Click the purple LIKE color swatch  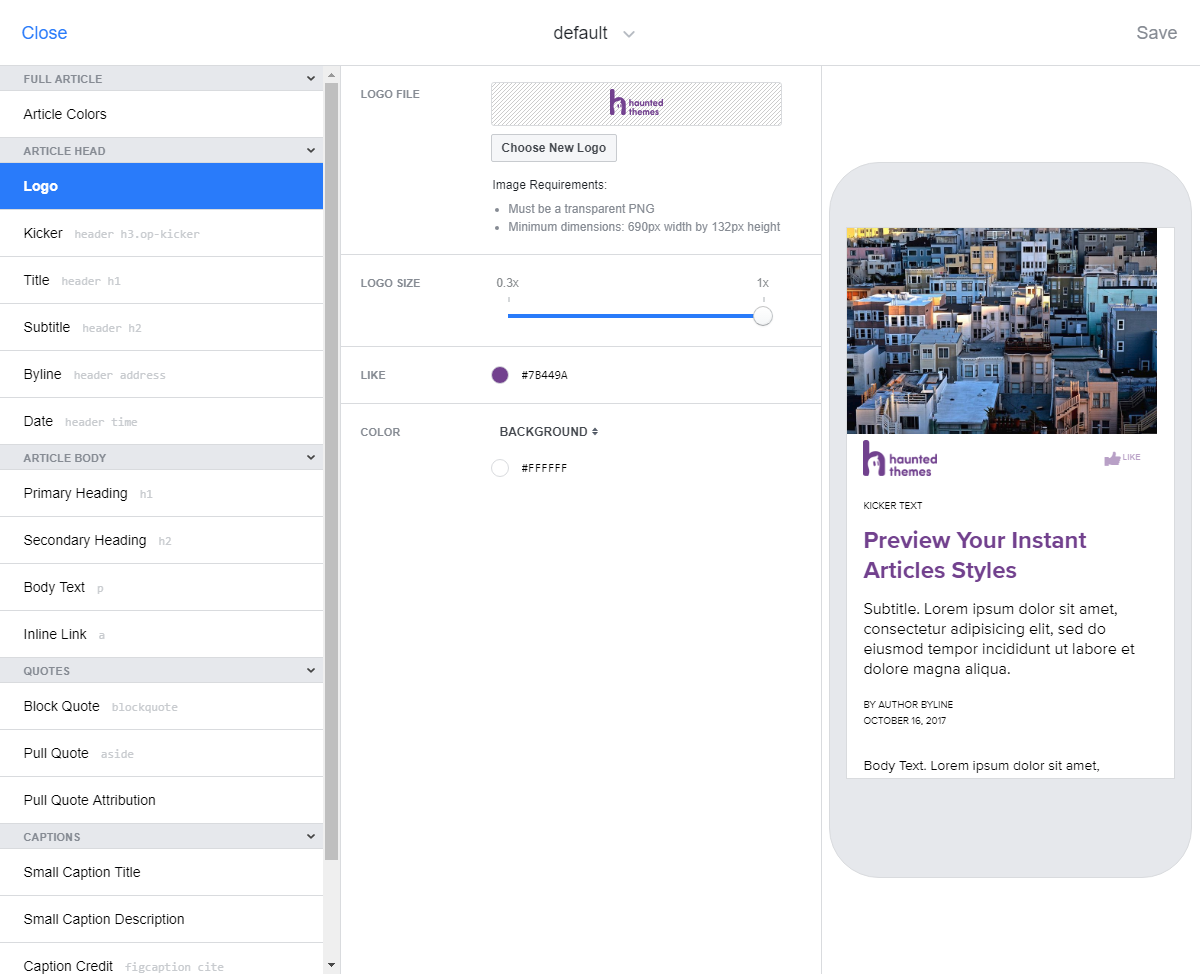(500, 375)
